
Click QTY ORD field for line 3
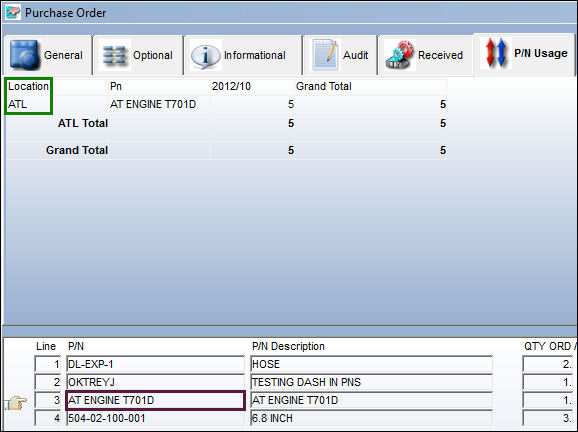click(x=548, y=400)
